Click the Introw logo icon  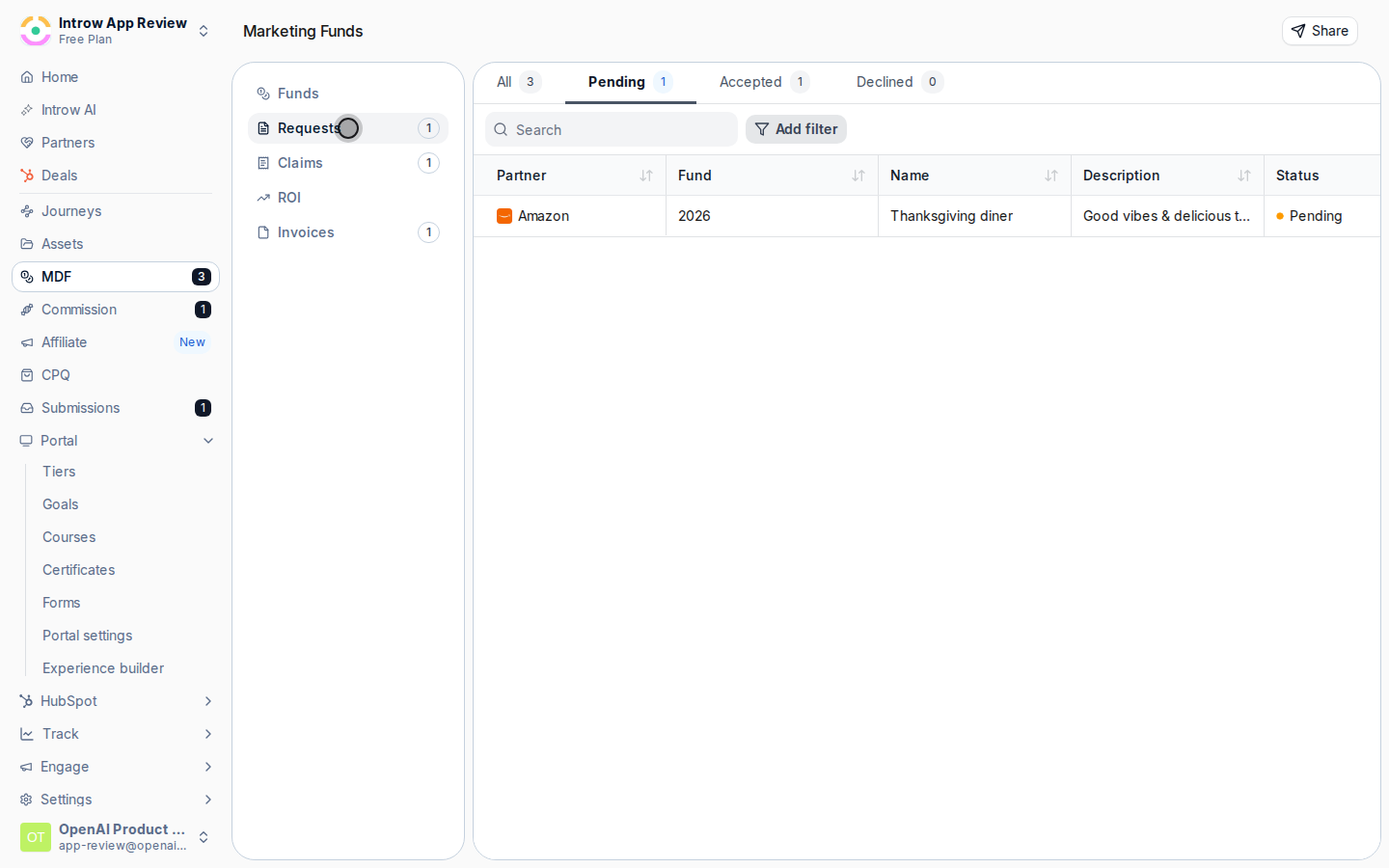tap(36, 31)
